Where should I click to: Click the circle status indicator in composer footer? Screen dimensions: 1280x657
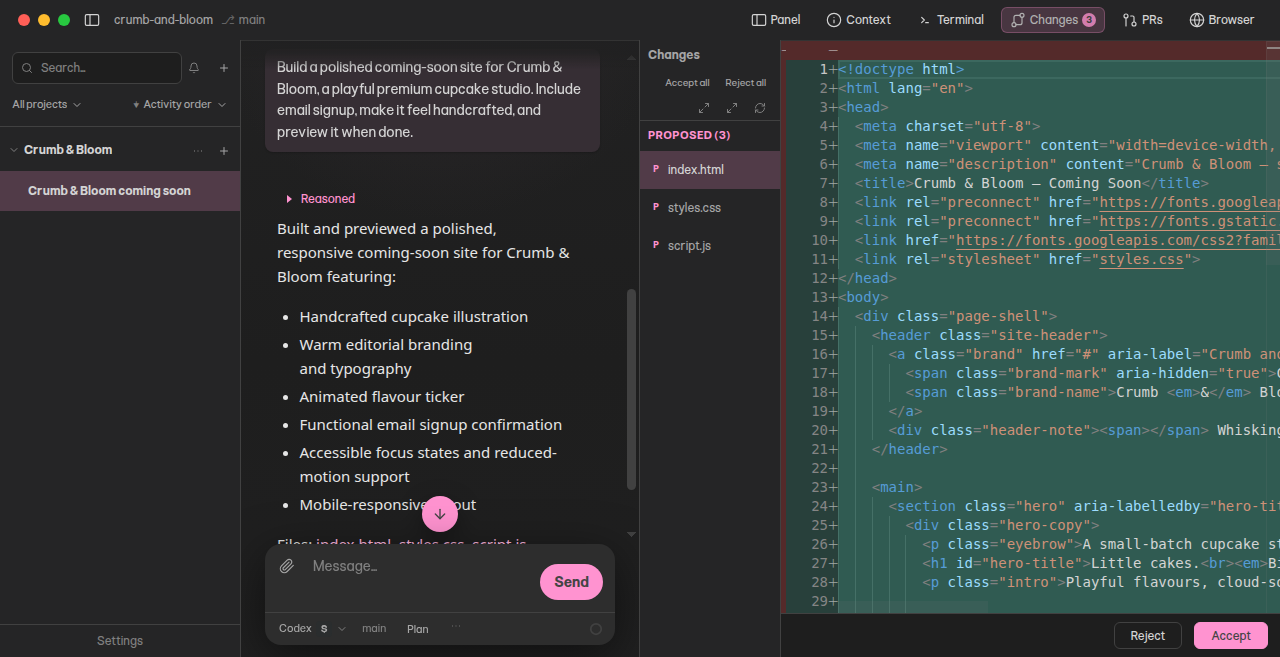(x=596, y=629)
